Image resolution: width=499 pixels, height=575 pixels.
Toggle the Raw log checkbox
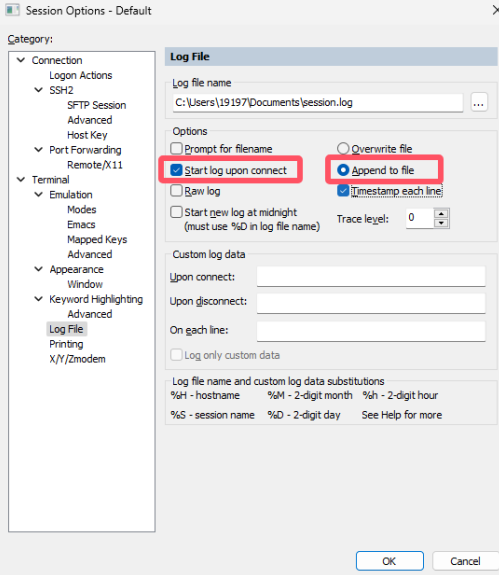click(x=176, y=191)
